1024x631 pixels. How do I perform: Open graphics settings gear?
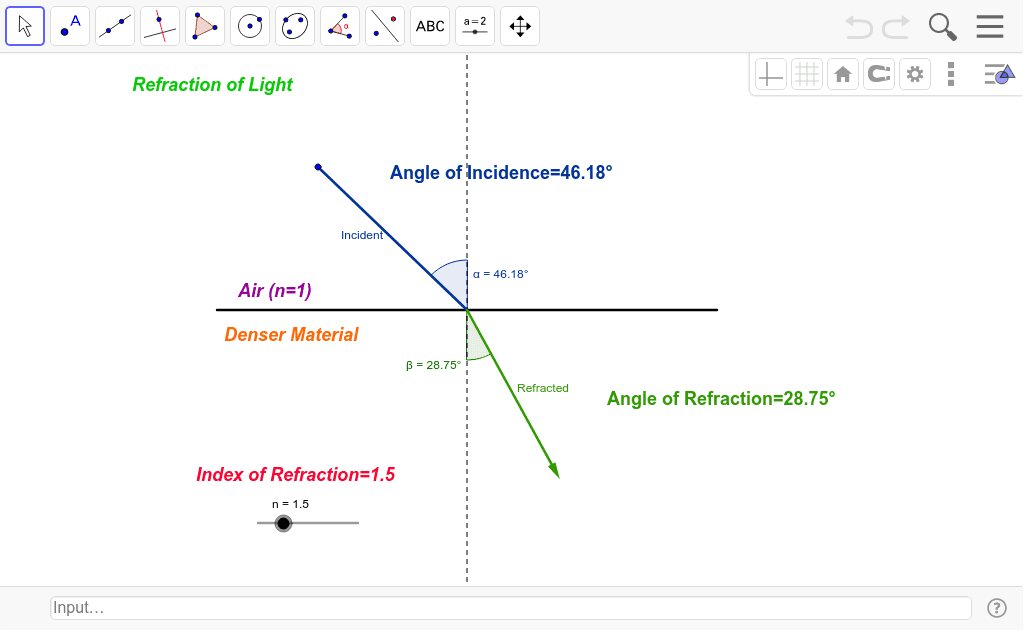coord(915,74)
